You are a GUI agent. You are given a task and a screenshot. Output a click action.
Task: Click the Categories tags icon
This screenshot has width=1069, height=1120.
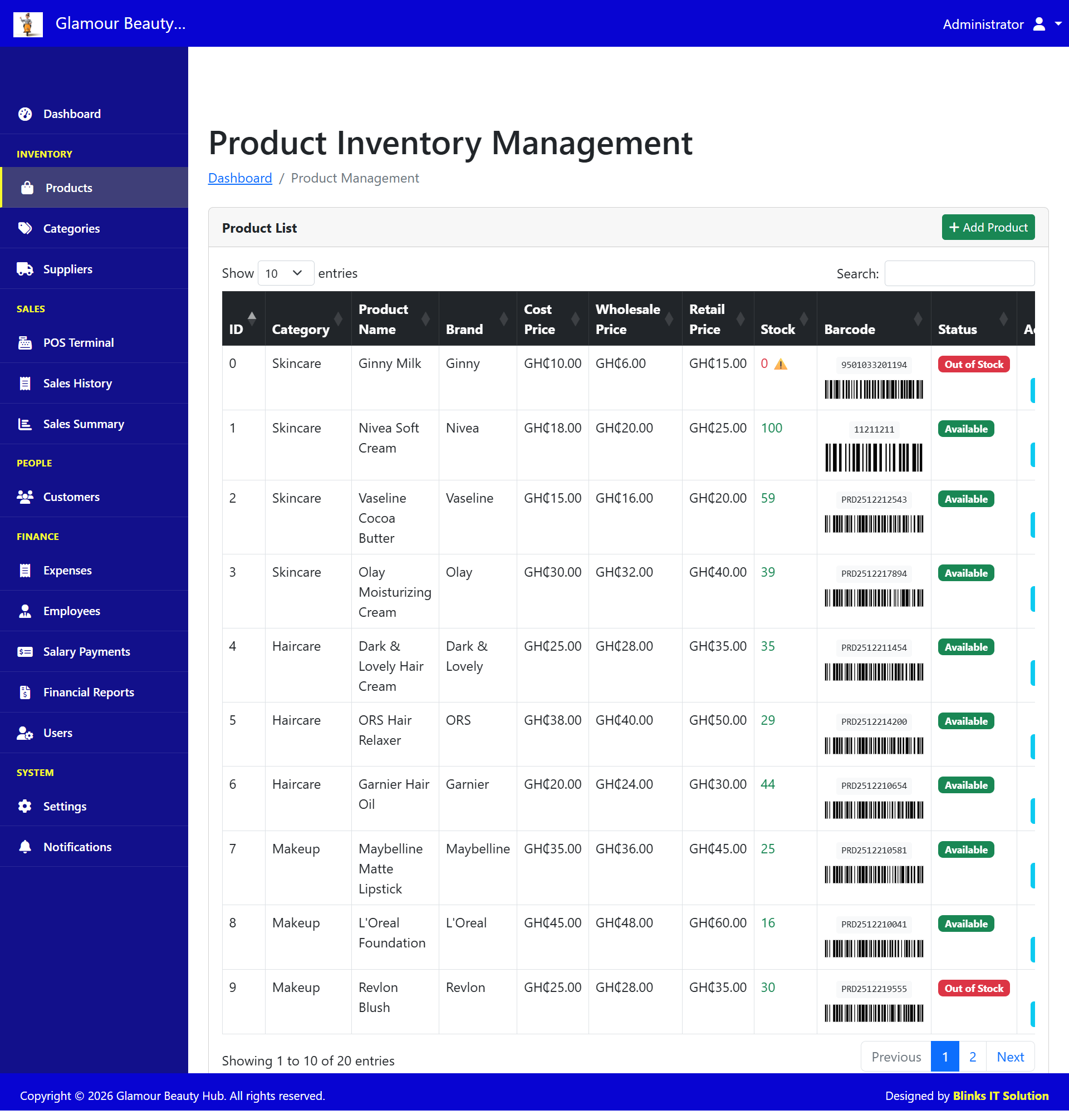point(25,228)
